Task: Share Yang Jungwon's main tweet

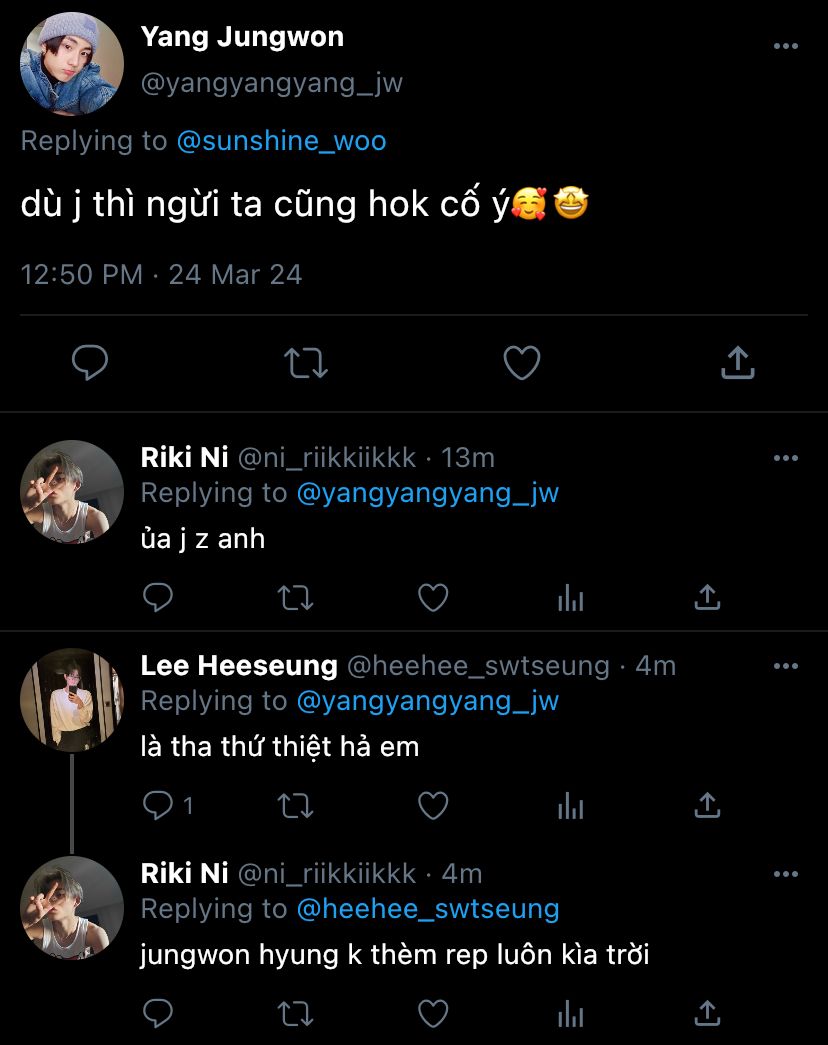Action: [x=737, y=364]
